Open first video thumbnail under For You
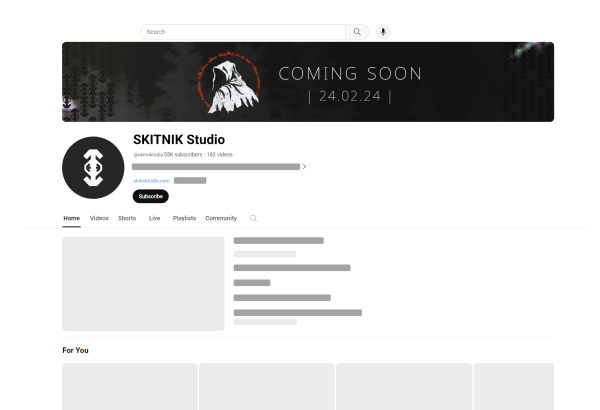This screenshot has height=410, width=600. (129, 386)
